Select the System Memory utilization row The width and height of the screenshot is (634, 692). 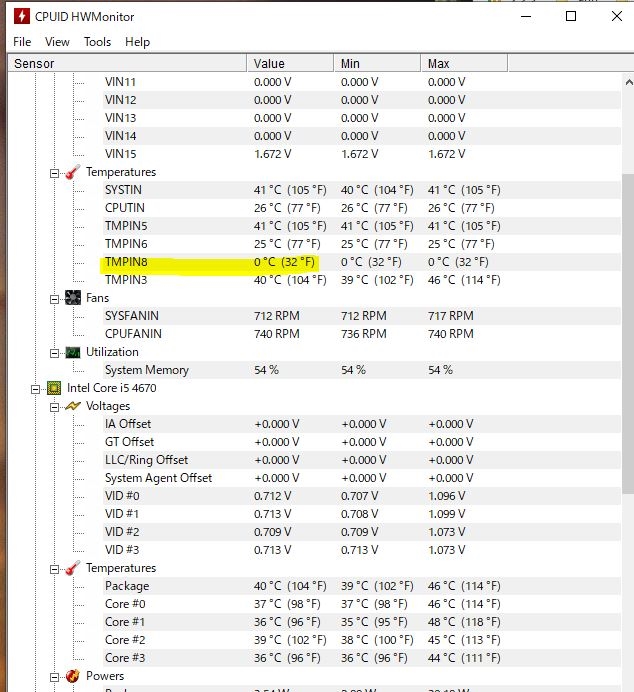362,370
